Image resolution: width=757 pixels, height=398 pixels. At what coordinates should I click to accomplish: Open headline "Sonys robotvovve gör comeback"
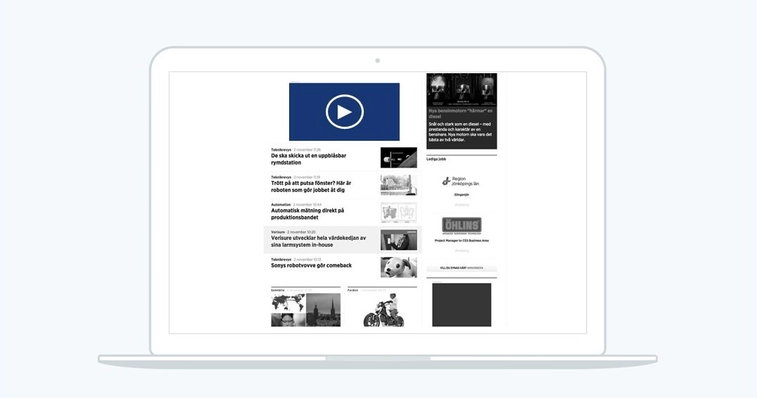click(x=311, y=266)
